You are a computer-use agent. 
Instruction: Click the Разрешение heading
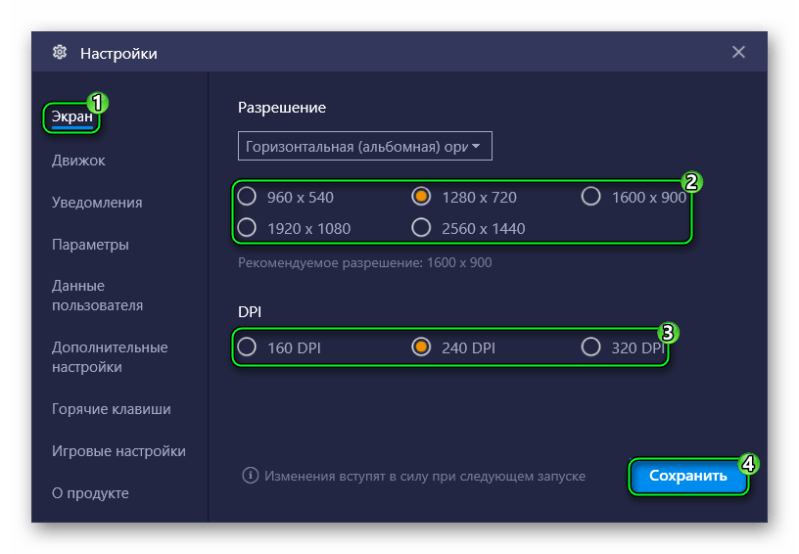(282, 108)
